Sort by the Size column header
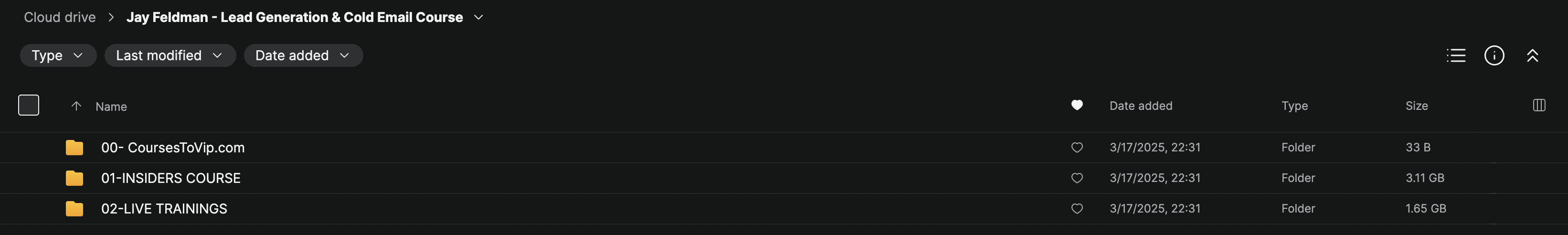 point(1417,106)
